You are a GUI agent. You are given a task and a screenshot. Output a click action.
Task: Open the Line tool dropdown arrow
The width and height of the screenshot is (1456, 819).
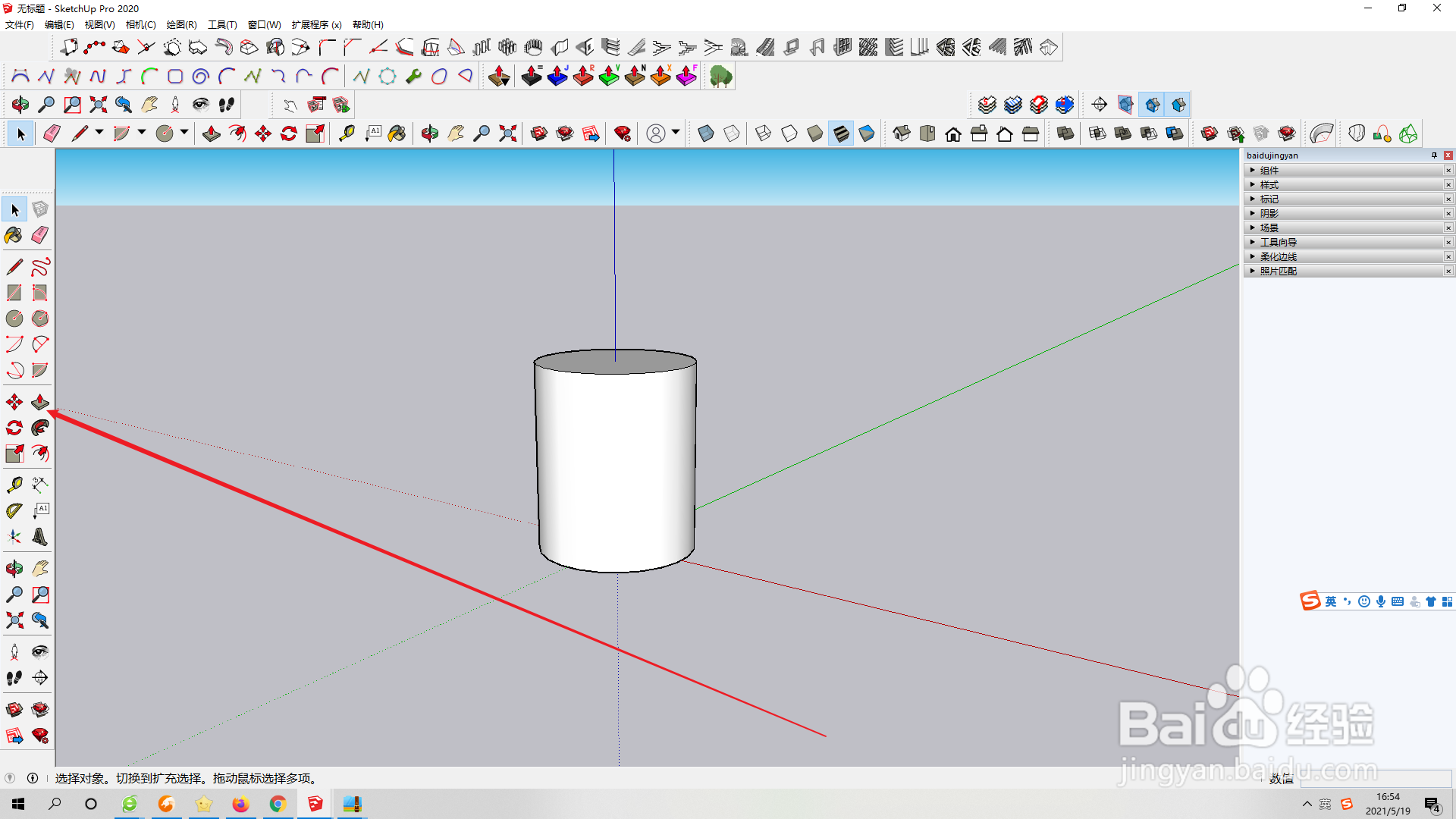pos(99,133)
